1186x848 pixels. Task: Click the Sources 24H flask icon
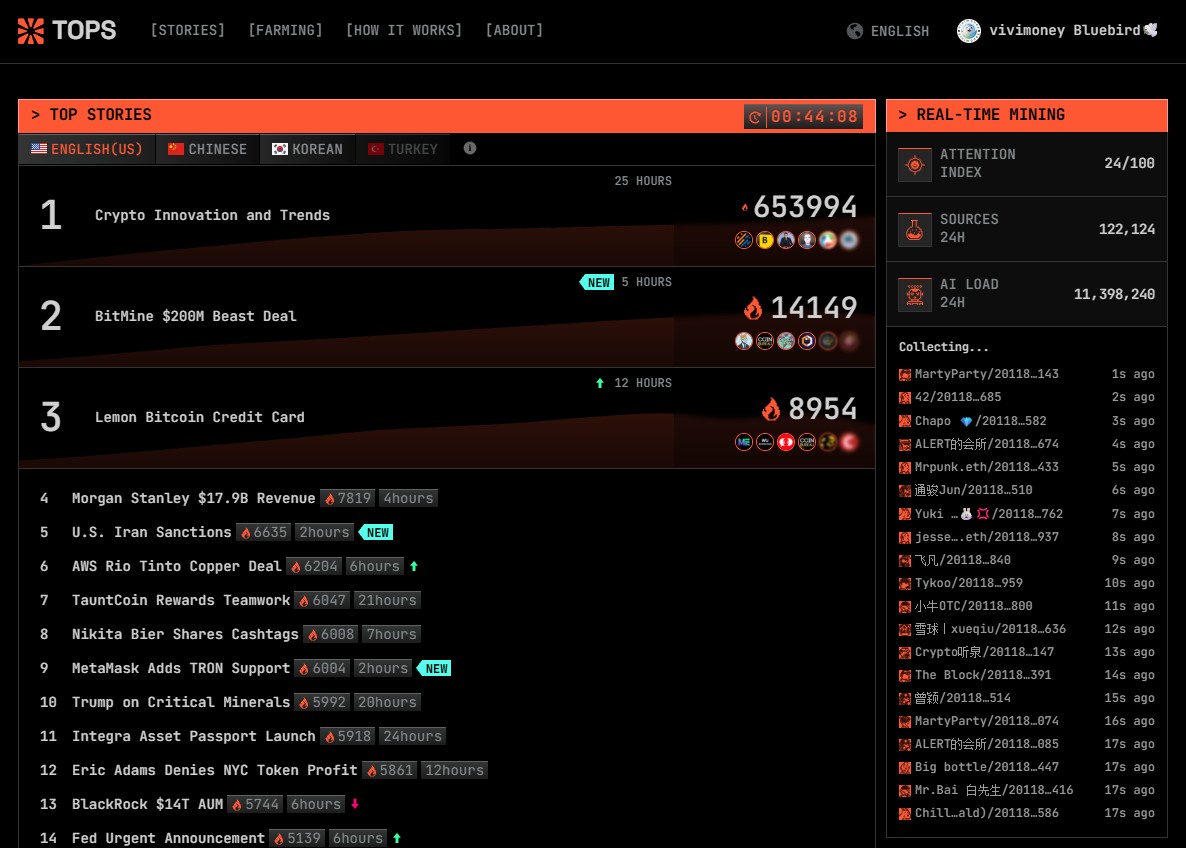click(x=914, y=229)
